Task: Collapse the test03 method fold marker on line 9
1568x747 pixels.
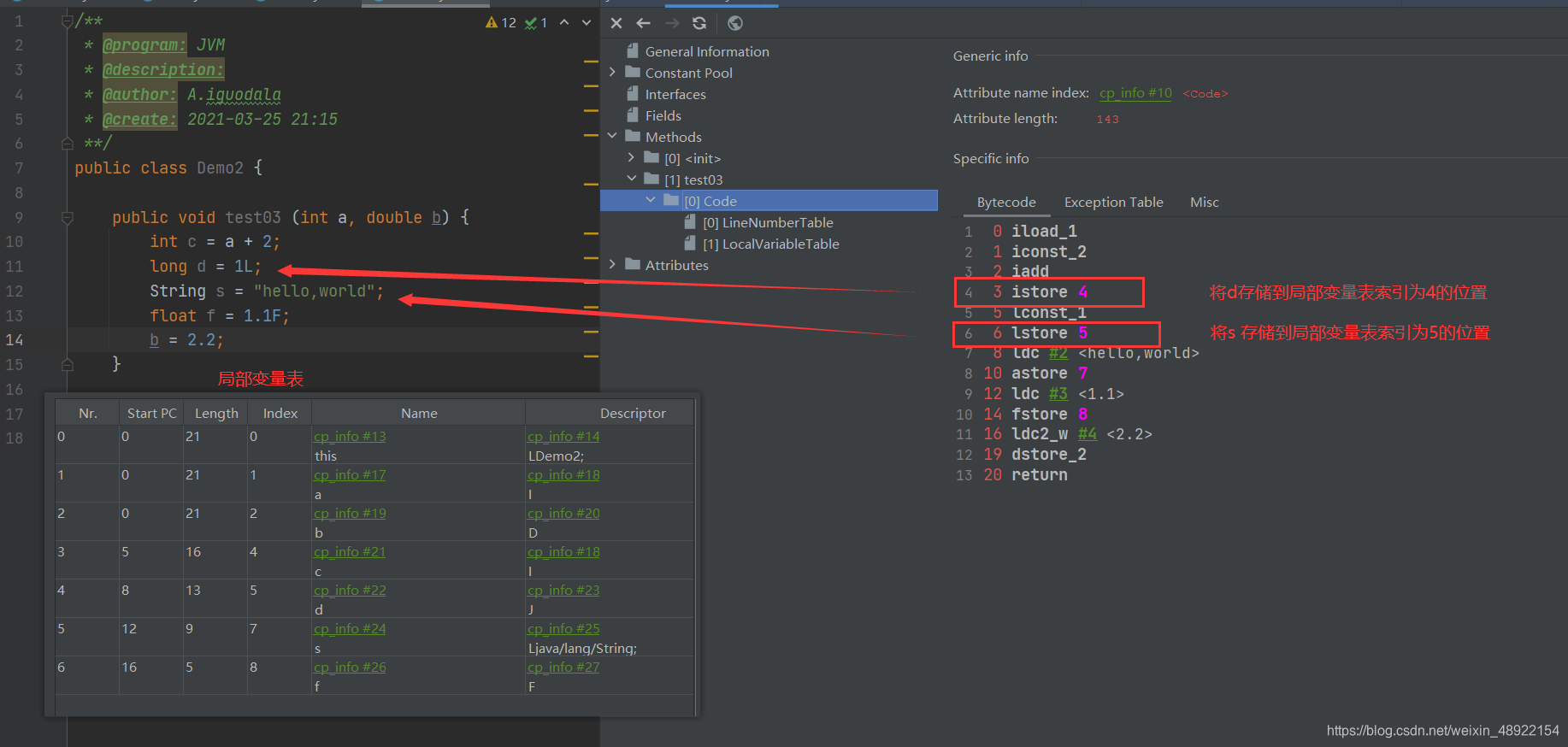Action: [x=68, y=217]
